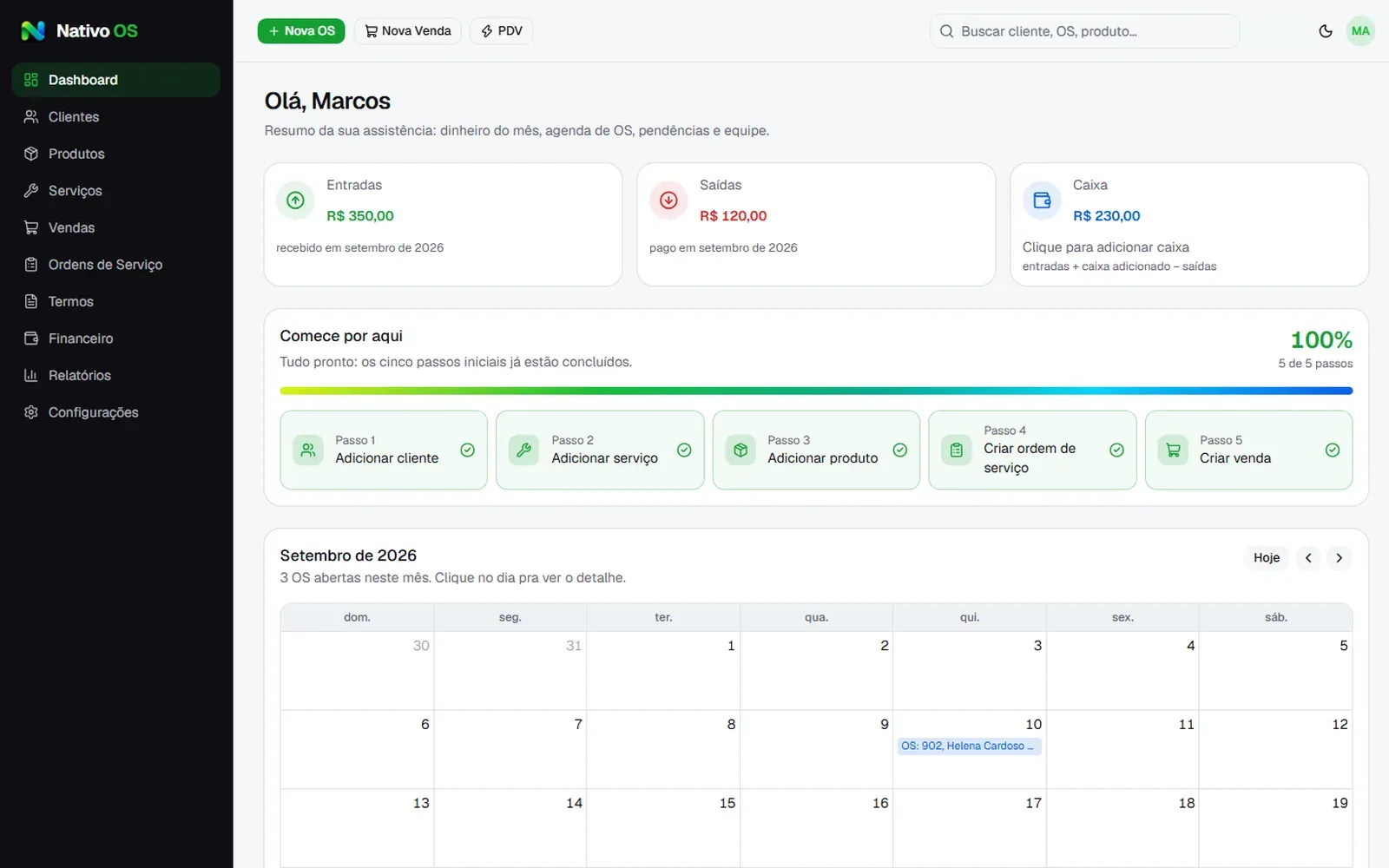The height and width of the screenshot is (868, 1389).
Task: Click the Nova Venda button
Action: point(407,31)
